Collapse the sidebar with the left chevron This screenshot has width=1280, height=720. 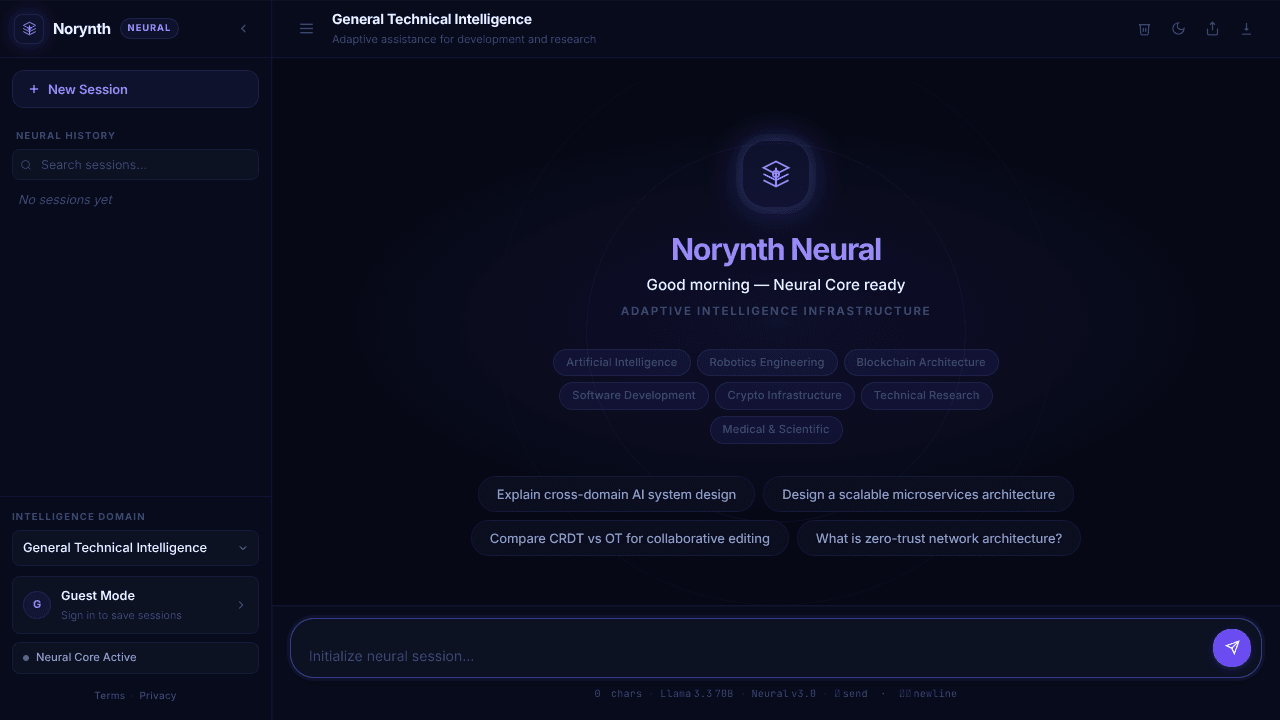[243, 29]
